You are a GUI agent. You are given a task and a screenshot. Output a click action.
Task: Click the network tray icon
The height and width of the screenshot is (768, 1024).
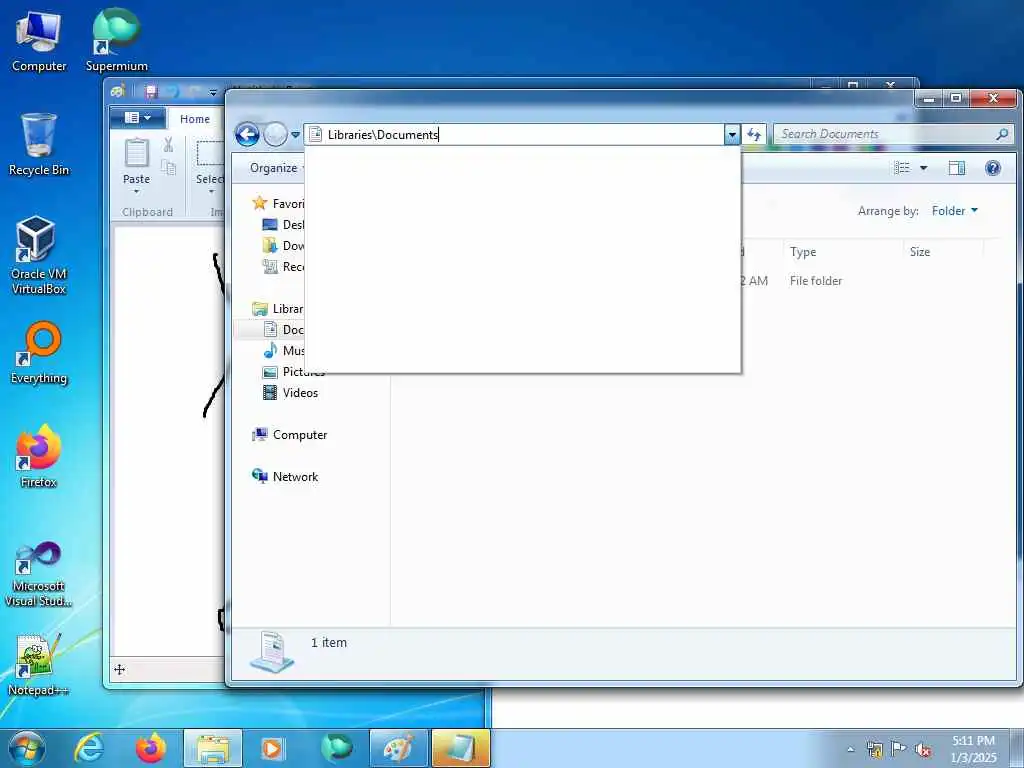point(874,749)
